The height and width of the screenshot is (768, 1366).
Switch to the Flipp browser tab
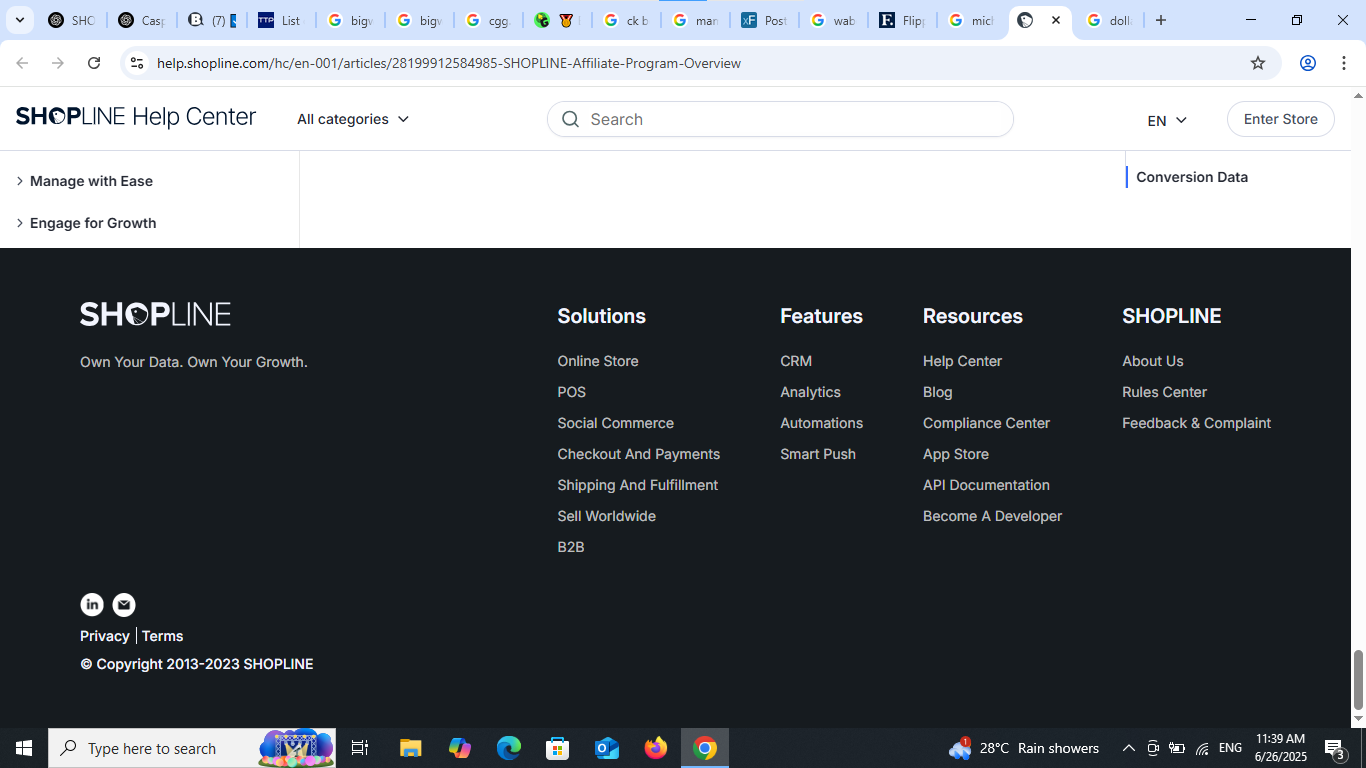[x=903, y=20]
